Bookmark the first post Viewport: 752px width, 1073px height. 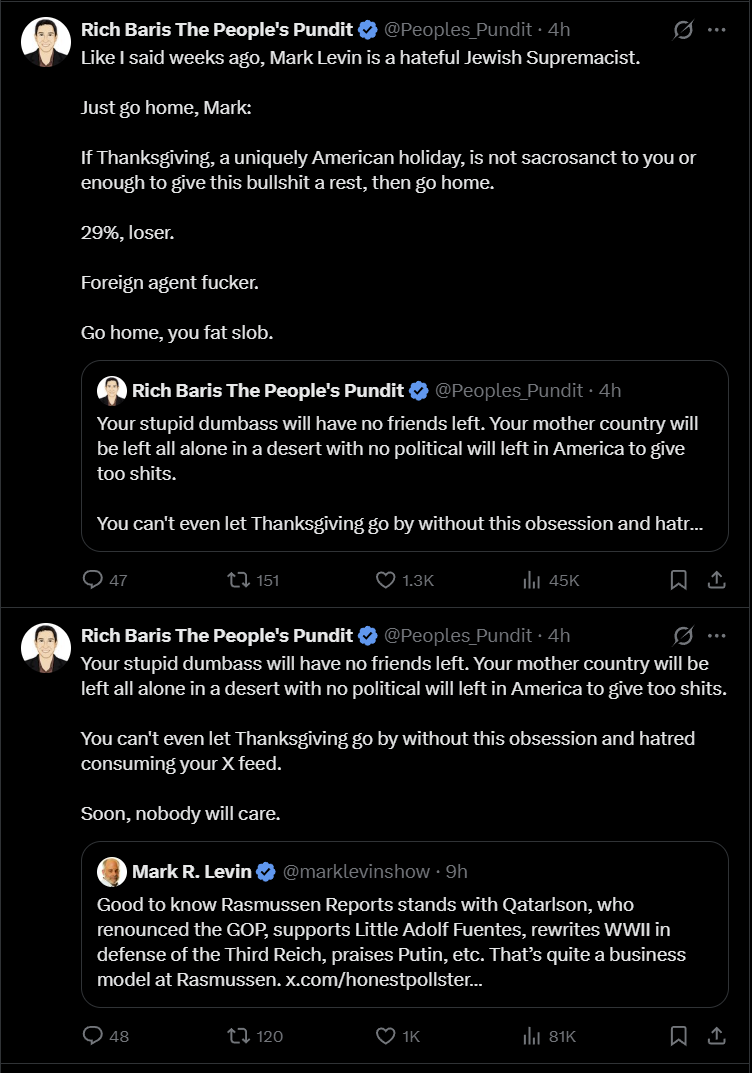tap(678, 580)
